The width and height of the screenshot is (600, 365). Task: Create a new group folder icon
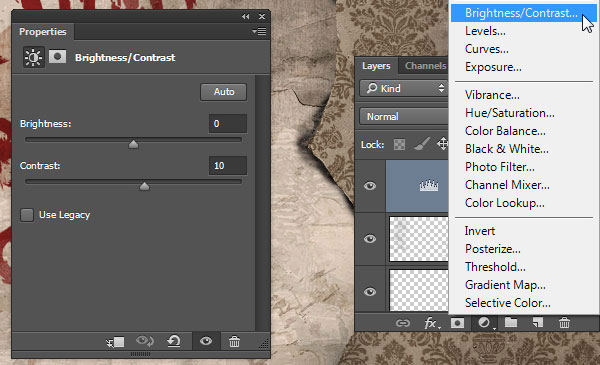tap(511, 323)
